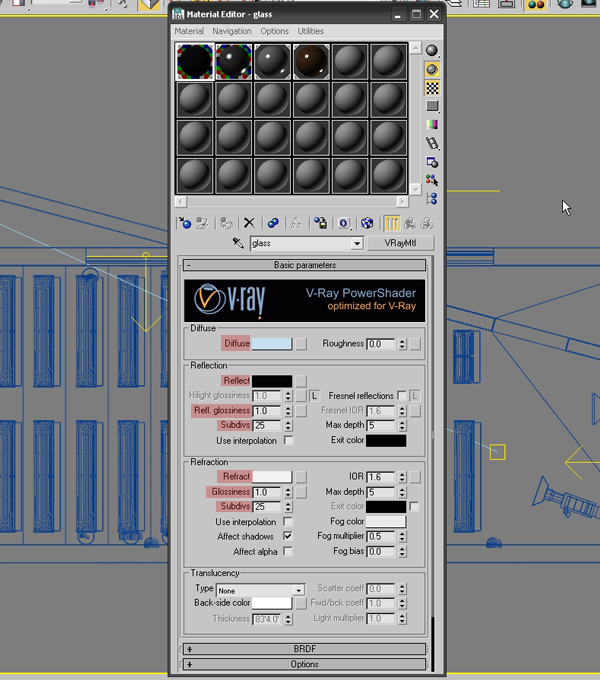Click the VRayMtl material type button

tap(398, 243)
